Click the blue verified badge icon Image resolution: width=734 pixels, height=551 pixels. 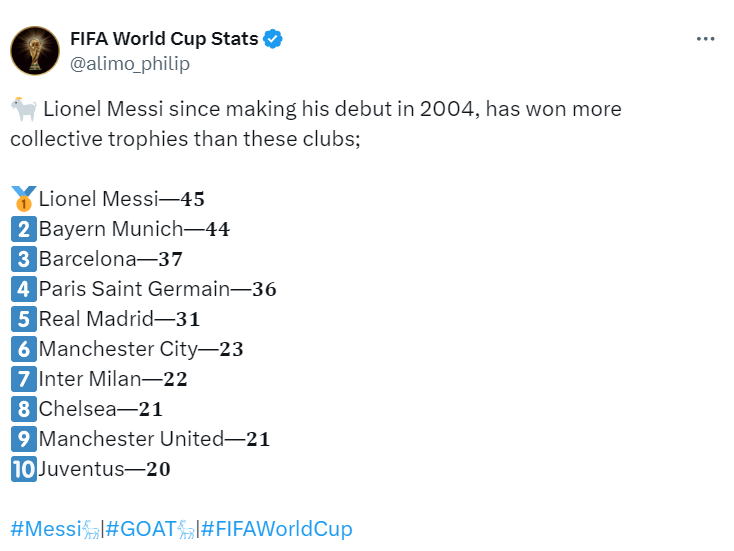click(x=273, y=39)
